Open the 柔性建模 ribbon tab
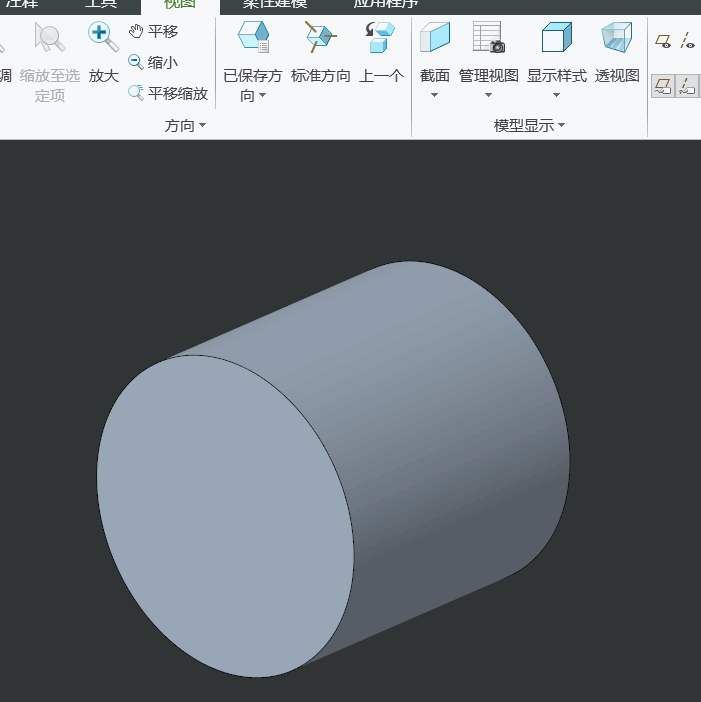701x702 pixels. pos(275,4)
